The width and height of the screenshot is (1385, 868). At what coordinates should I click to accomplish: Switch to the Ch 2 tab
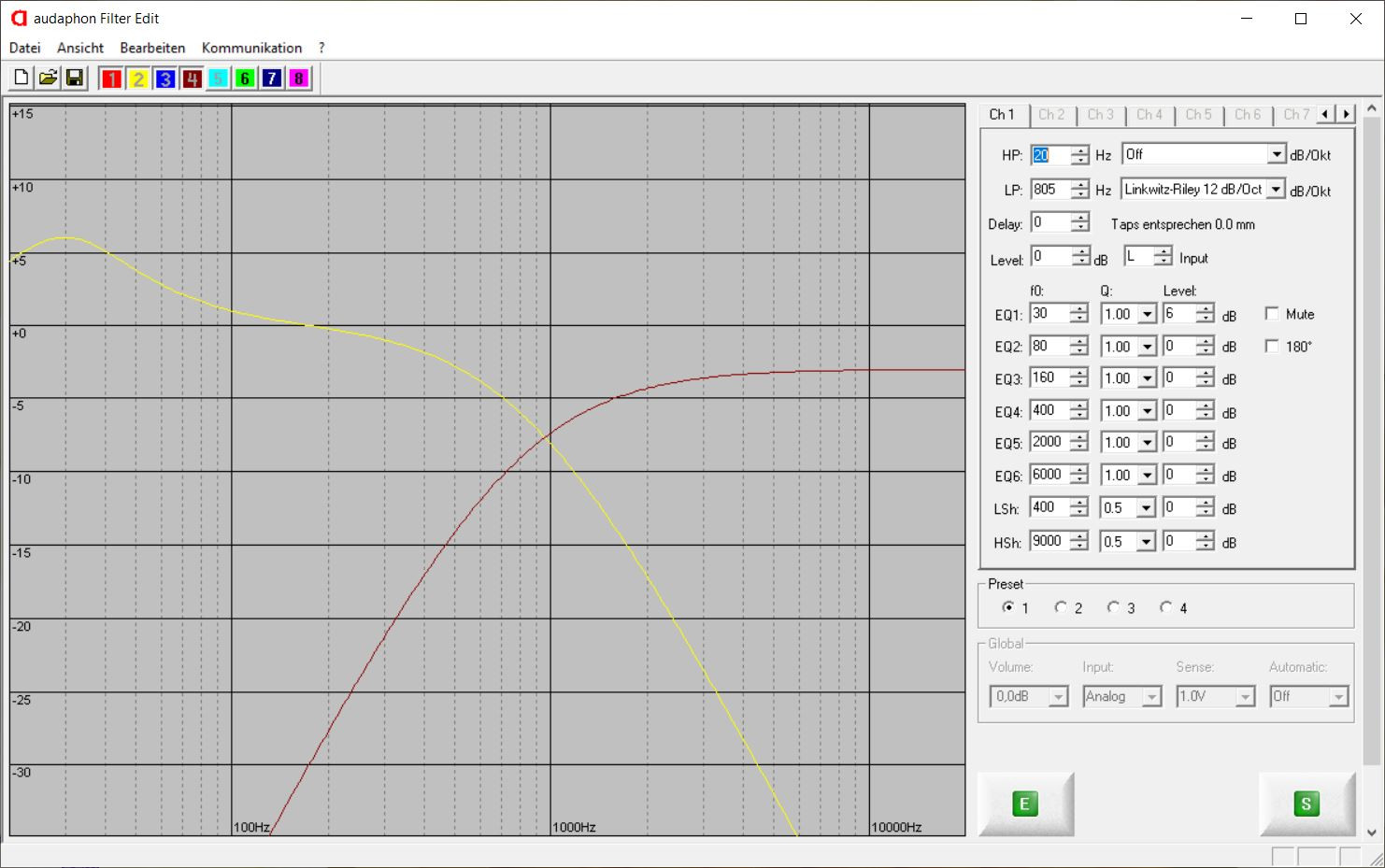1051,115
